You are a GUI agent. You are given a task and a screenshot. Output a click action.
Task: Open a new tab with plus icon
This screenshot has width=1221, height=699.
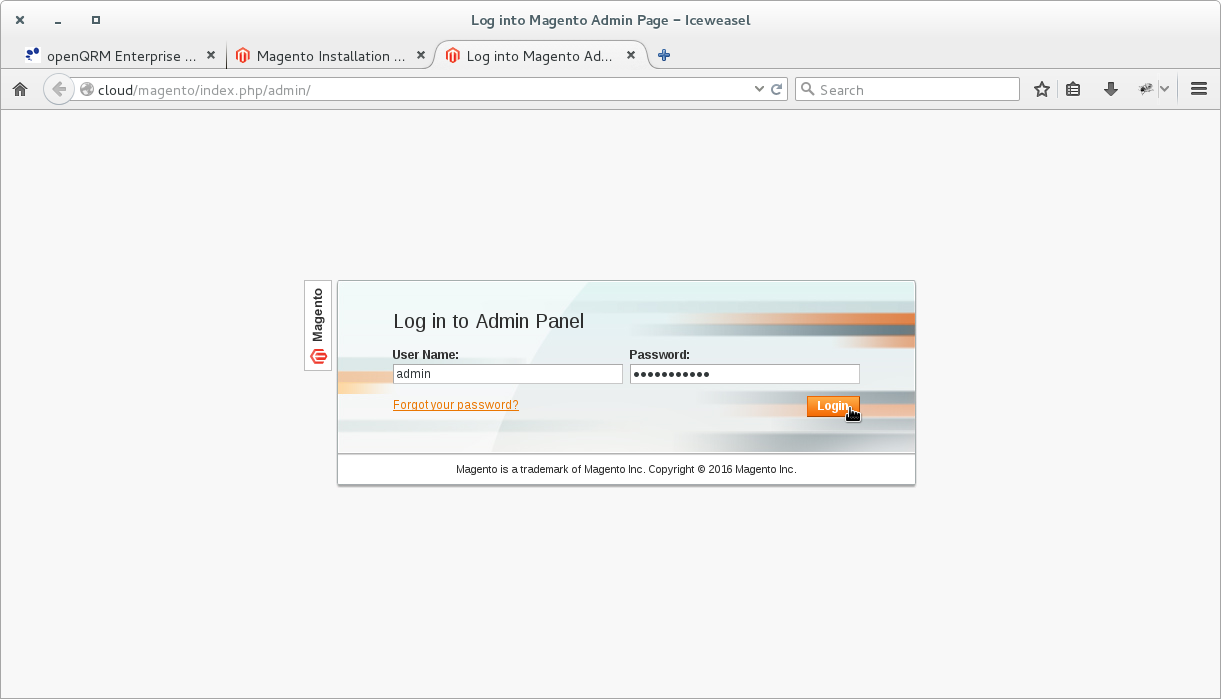664,56
